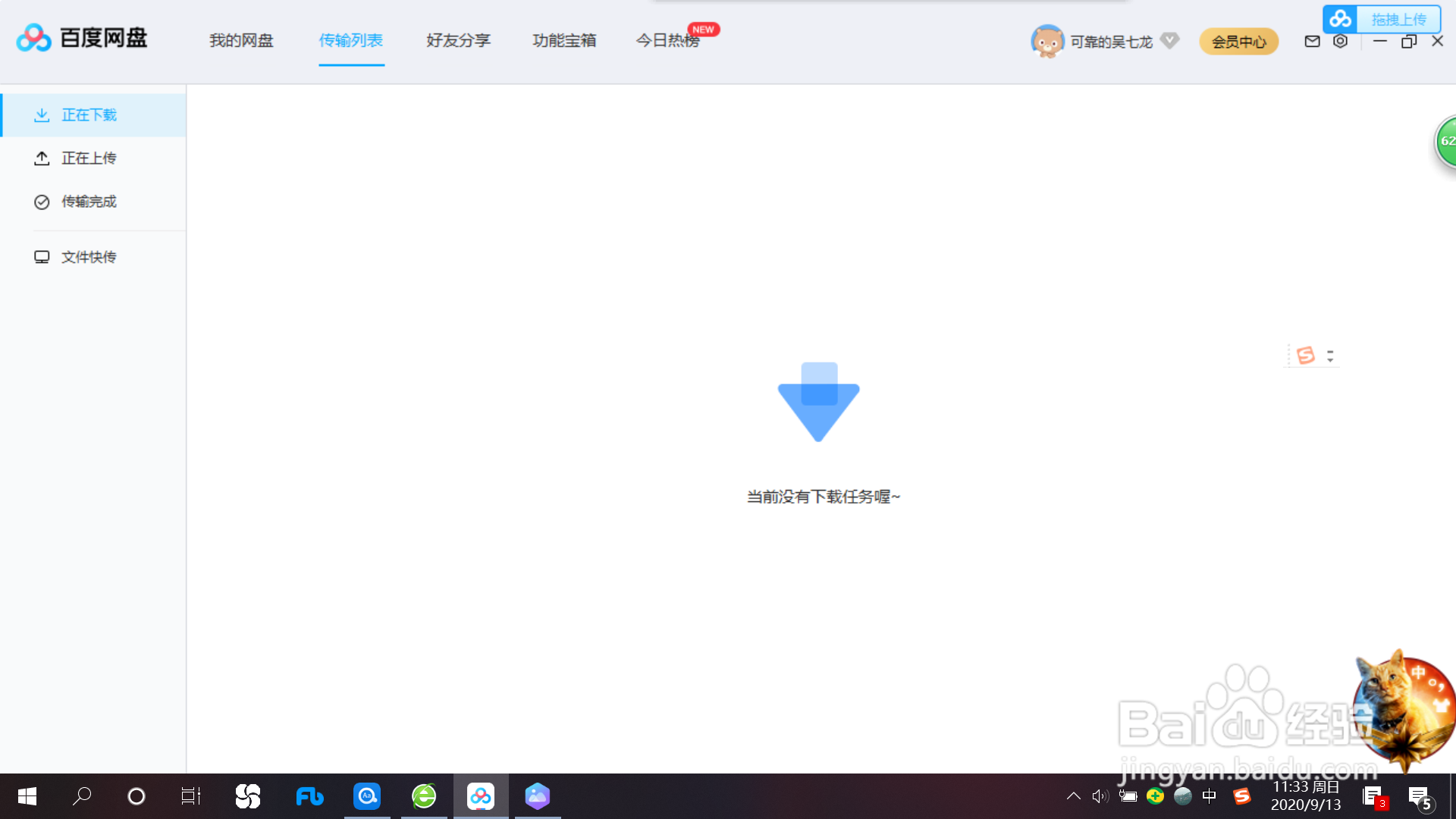This screenshot has height=819, width=1456.
Task: Click Sogou input floating toolbar icon
Action: point(1305,355)
